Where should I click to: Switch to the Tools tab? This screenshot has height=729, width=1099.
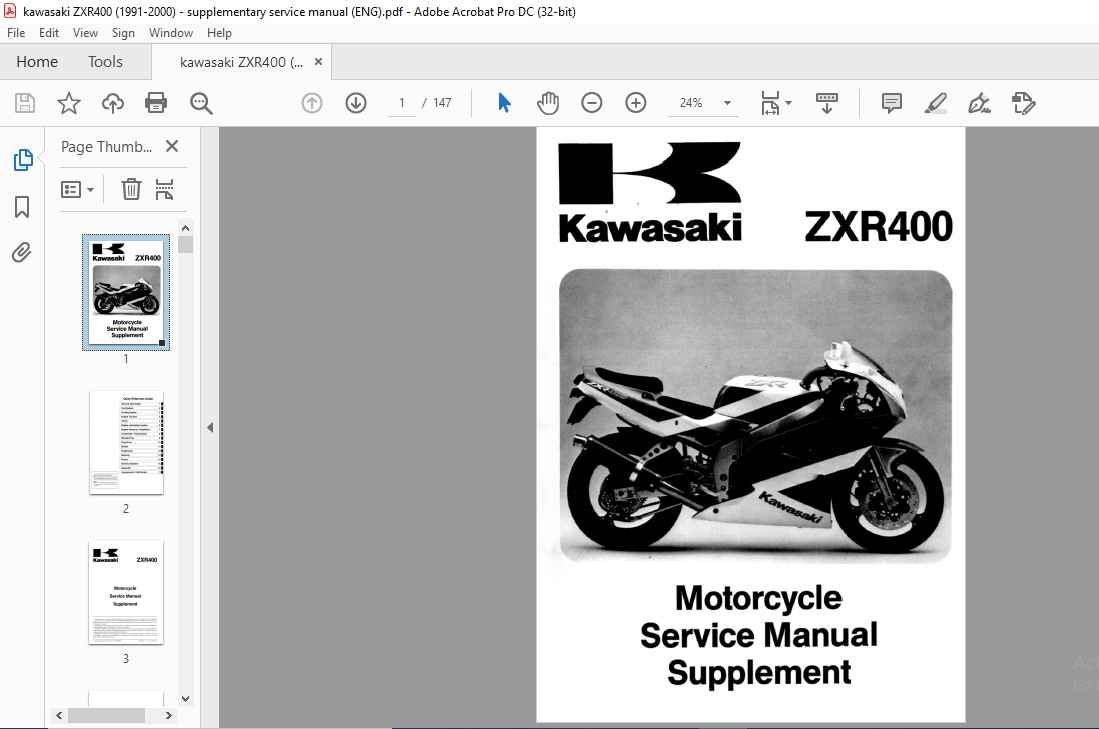point(105,62)
